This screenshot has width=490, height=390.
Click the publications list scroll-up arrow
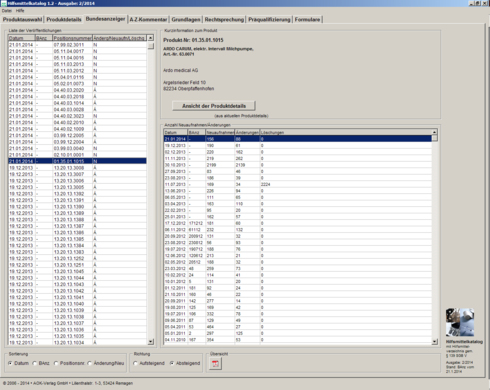[150, 38]
